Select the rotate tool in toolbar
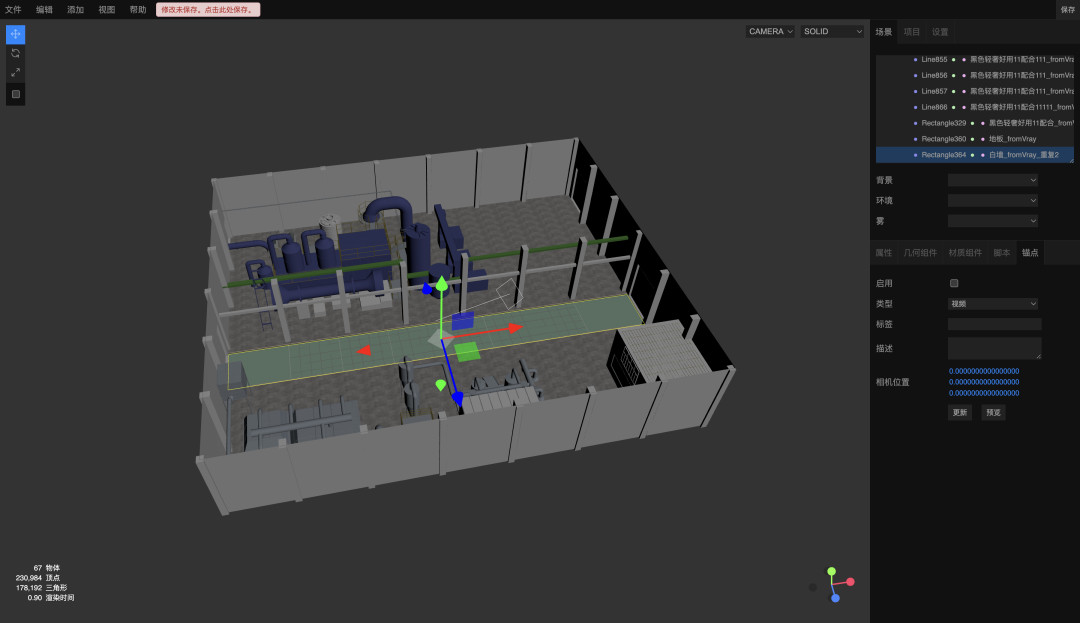Screen dimensions: 1080x623 point(15,53)
